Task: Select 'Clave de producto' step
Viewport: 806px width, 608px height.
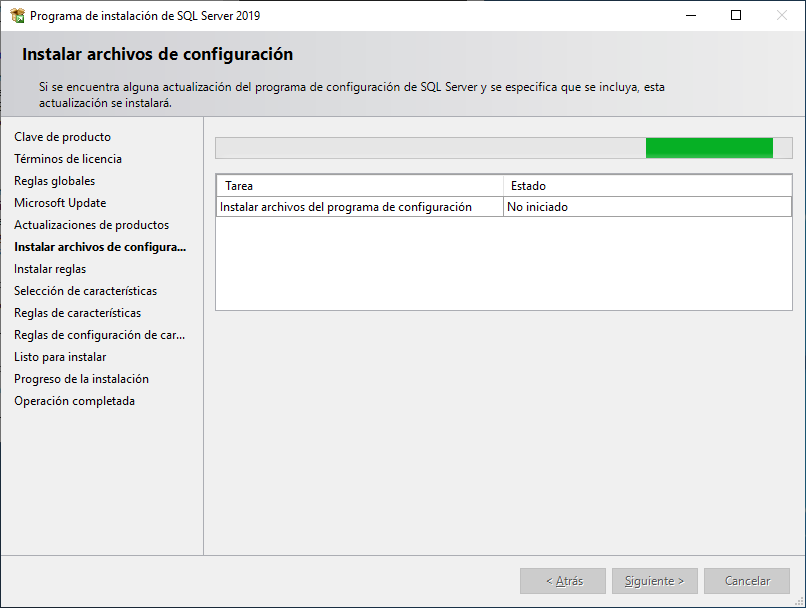Action: point(62,136)
